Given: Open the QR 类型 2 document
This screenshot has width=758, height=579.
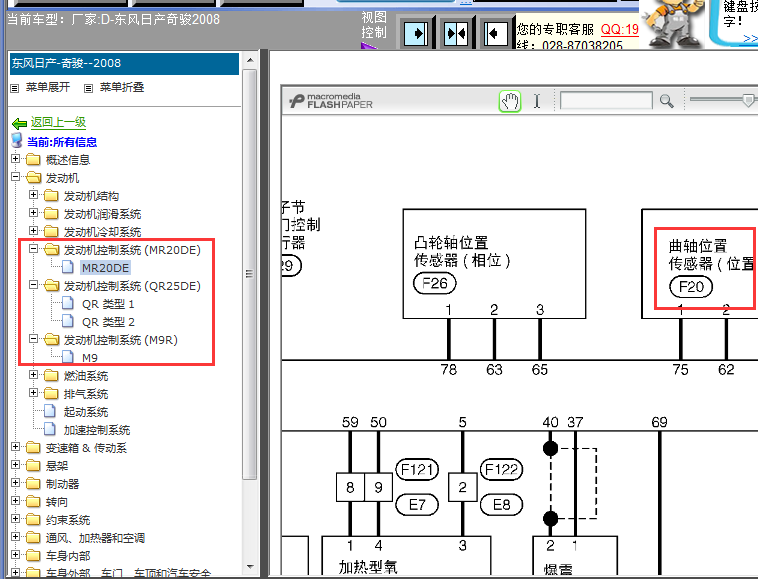Looking at the screenshot, I should click(108, 322).
